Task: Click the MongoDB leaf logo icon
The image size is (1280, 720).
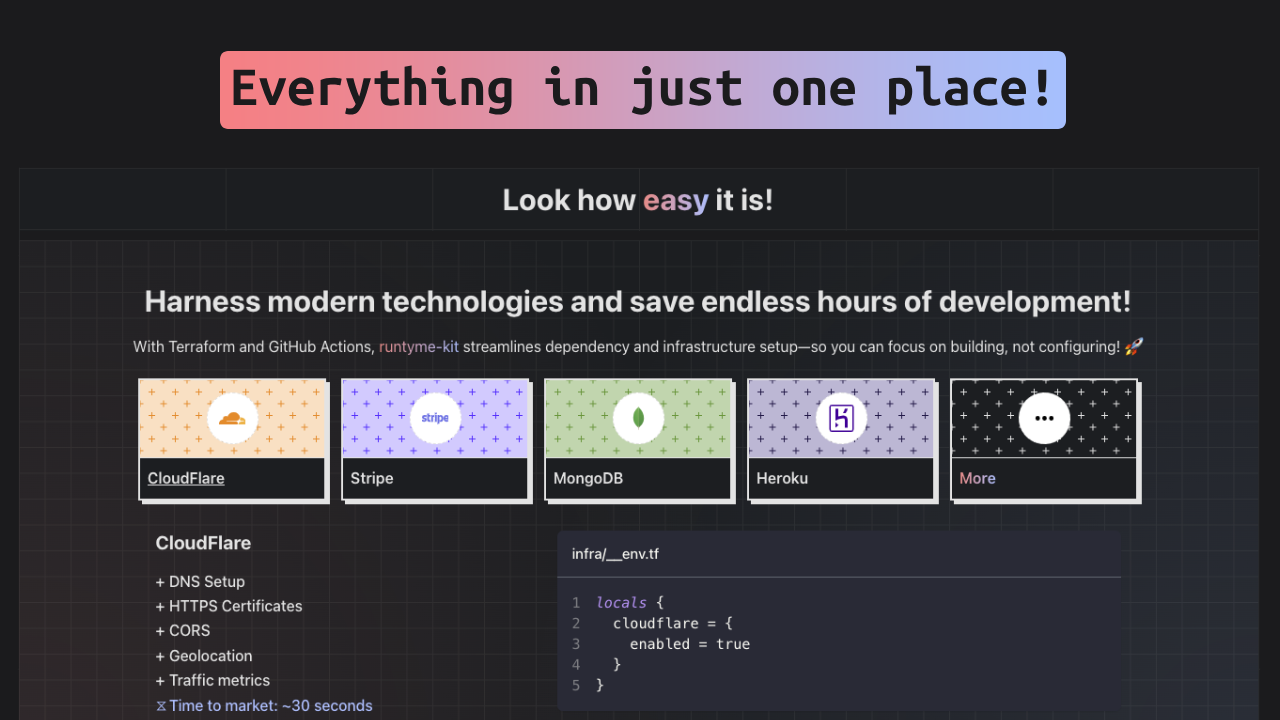Action: pyautogui.click(x=638, y=419)
